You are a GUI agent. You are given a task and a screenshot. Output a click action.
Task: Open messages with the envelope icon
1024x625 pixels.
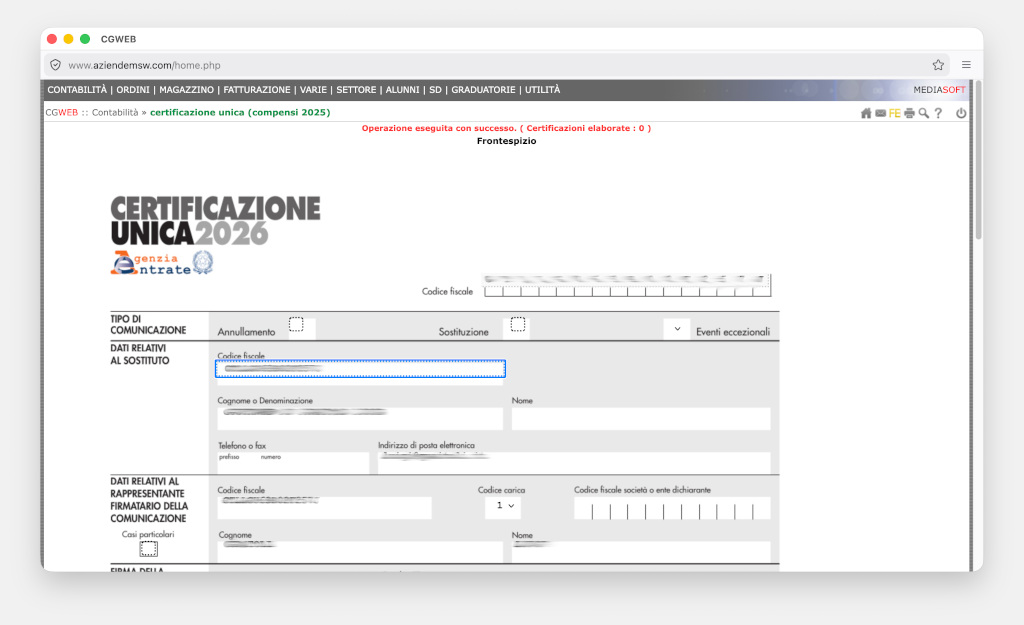point(880,113)
